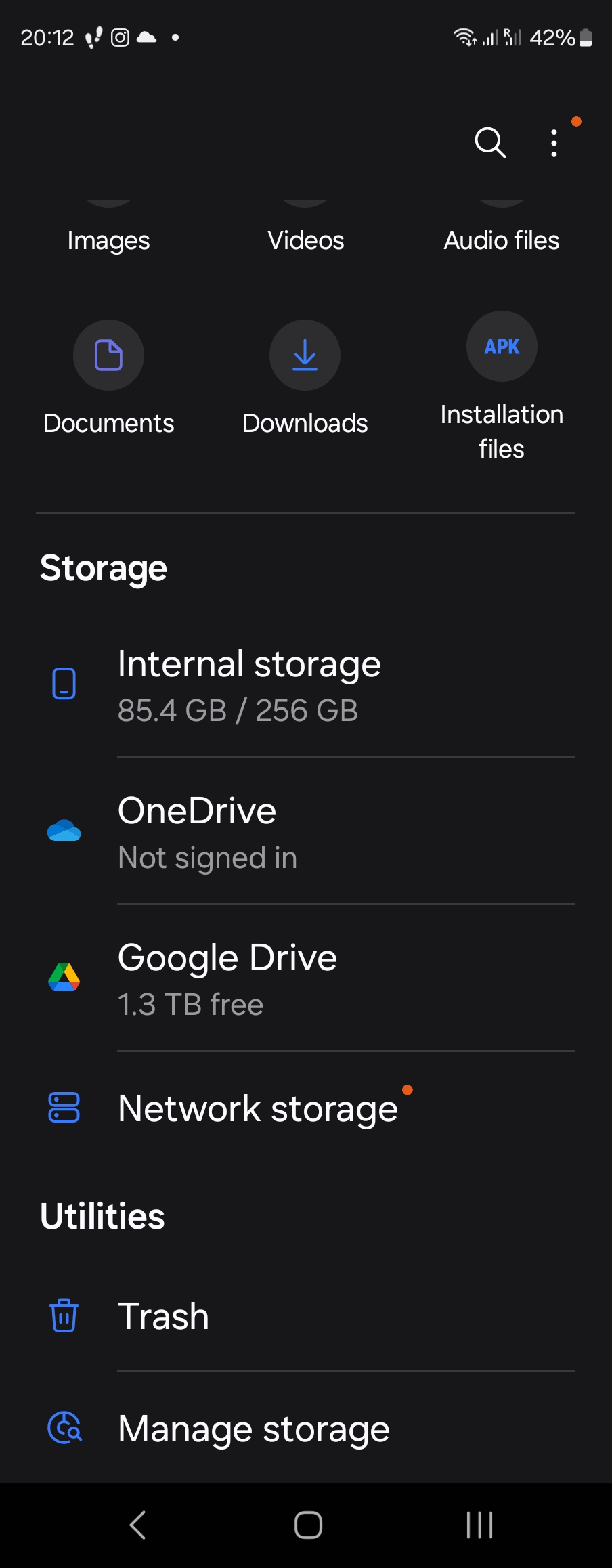Tap the Trash bin icon

coord(64,1315)
